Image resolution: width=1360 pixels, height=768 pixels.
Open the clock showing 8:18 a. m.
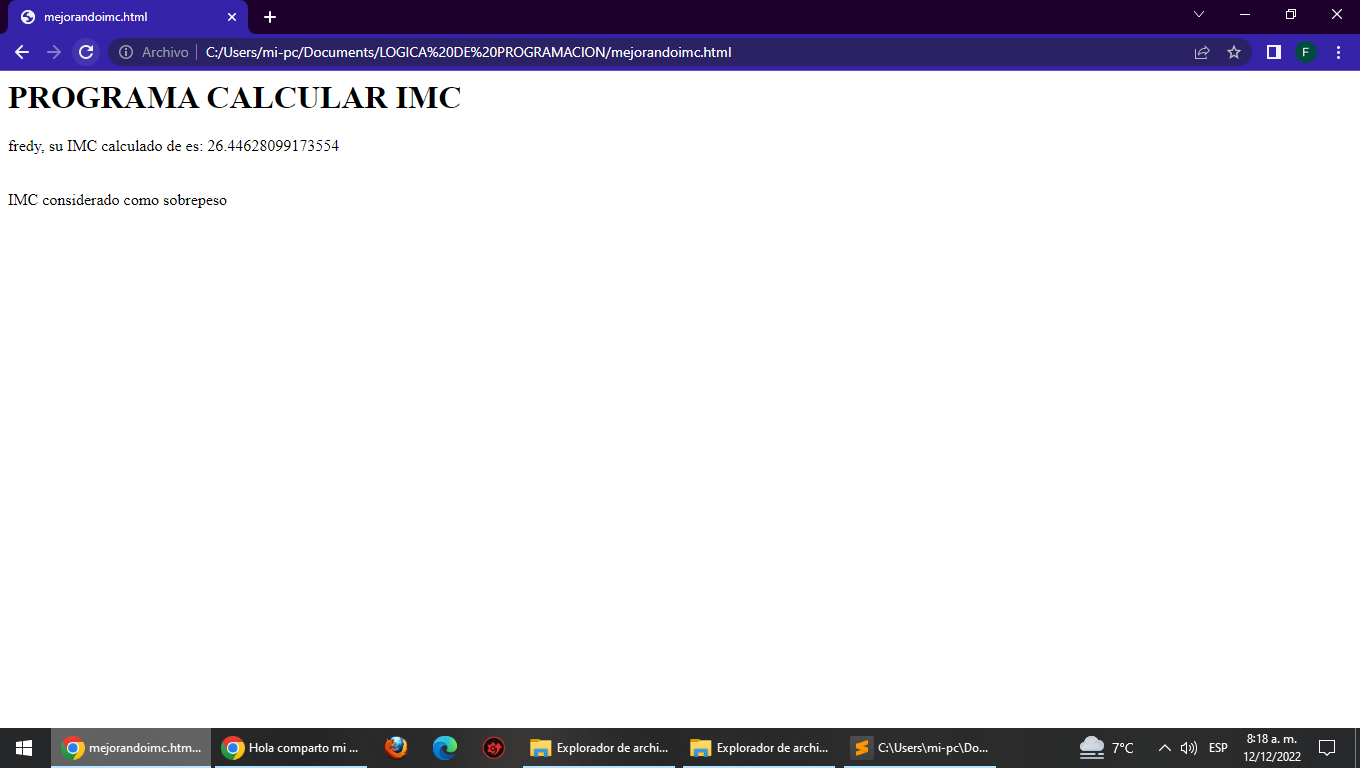1272,748
